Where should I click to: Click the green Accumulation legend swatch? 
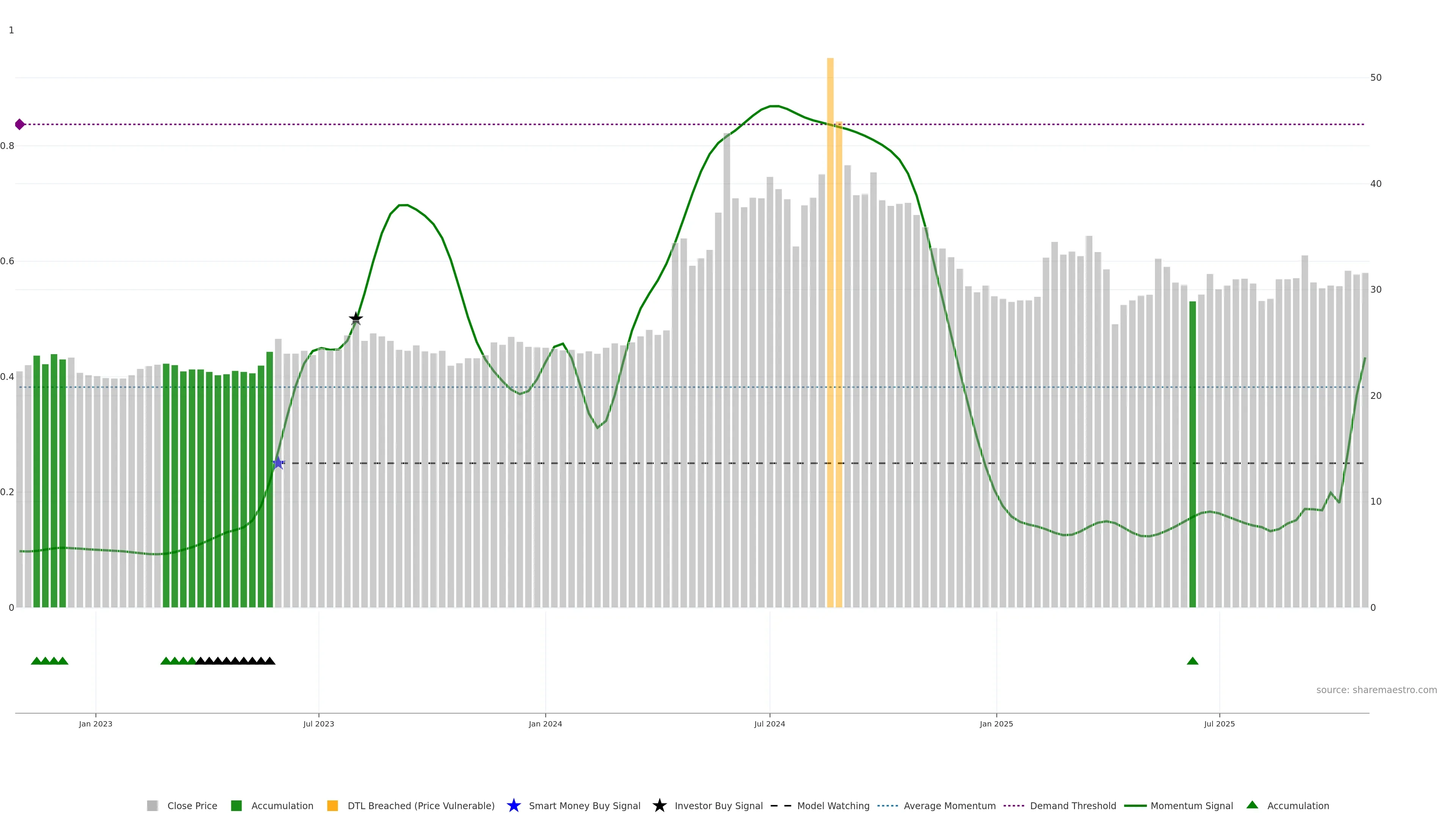(236, 805)
